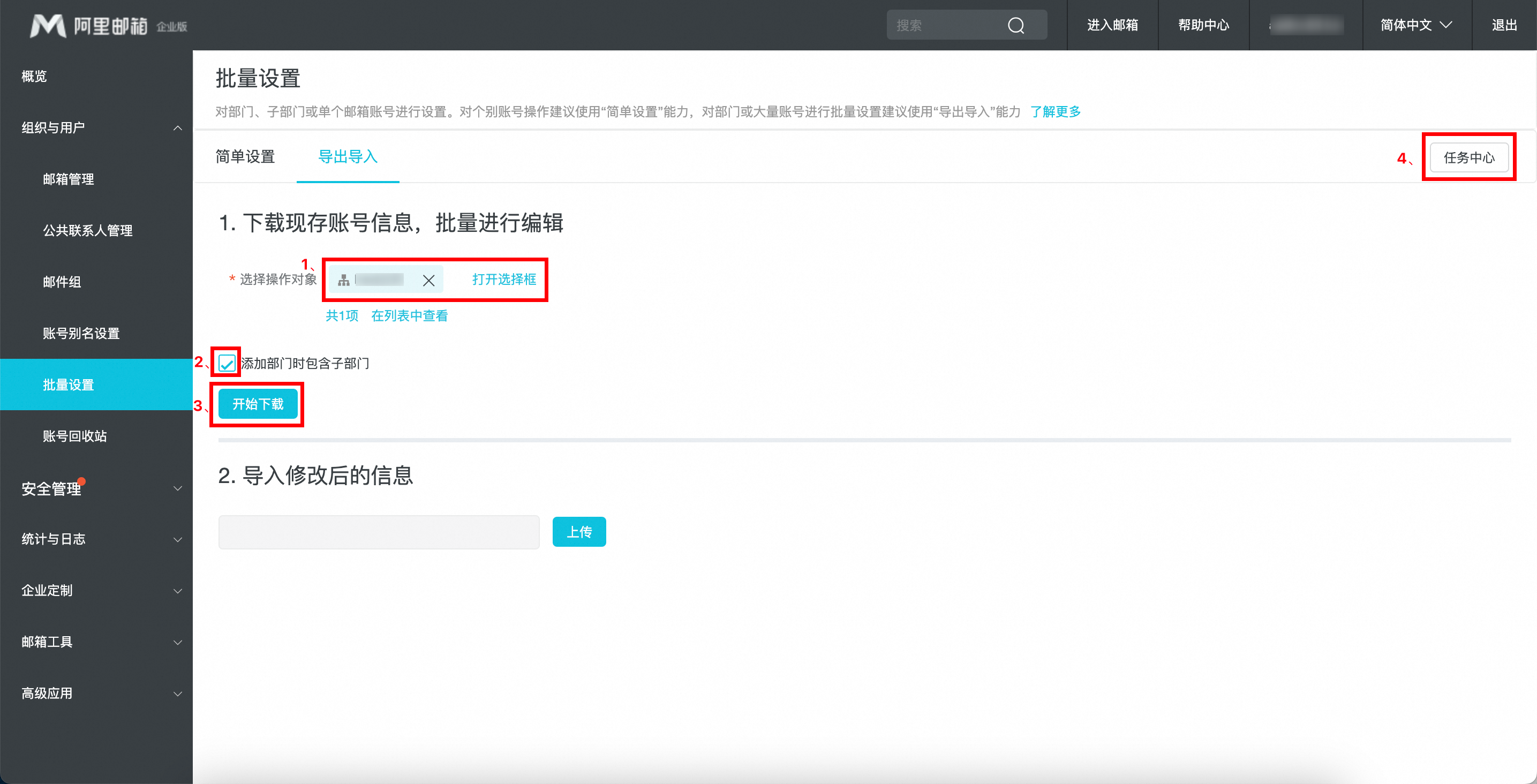Click the 了解更多 link

(x=1055, y=111)
